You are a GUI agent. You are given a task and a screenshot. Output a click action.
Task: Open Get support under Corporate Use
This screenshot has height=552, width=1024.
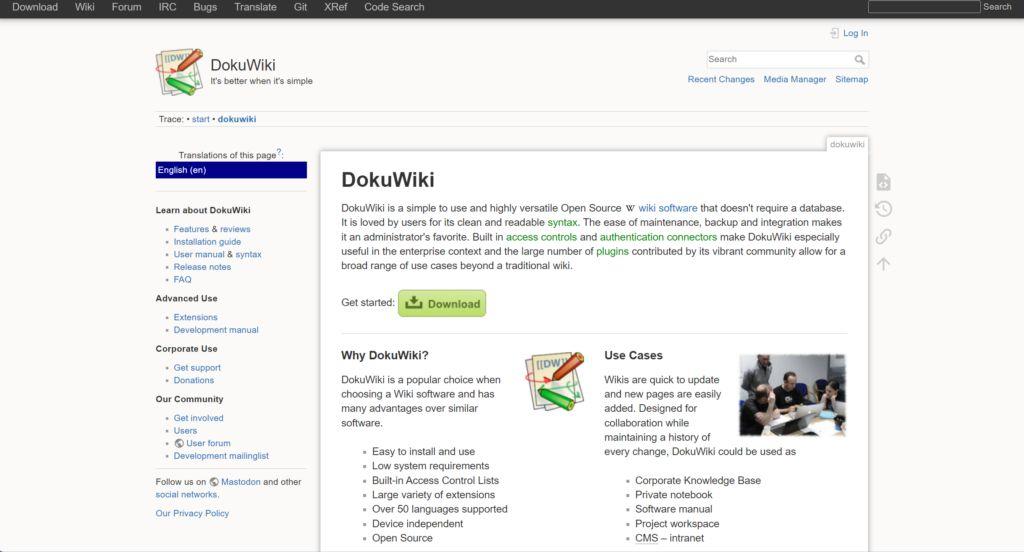pos(197,368)
